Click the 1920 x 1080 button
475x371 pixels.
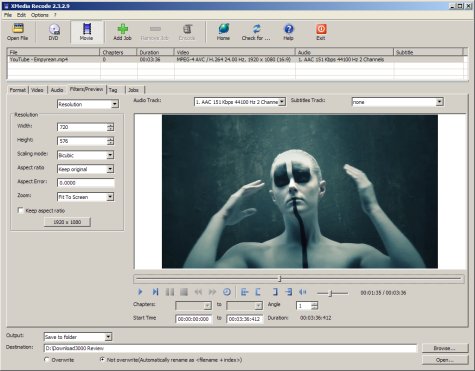point(67,222)
